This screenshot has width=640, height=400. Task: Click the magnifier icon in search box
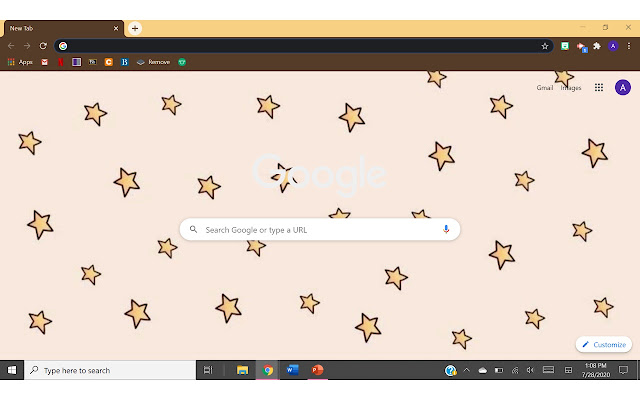[193, 229]
